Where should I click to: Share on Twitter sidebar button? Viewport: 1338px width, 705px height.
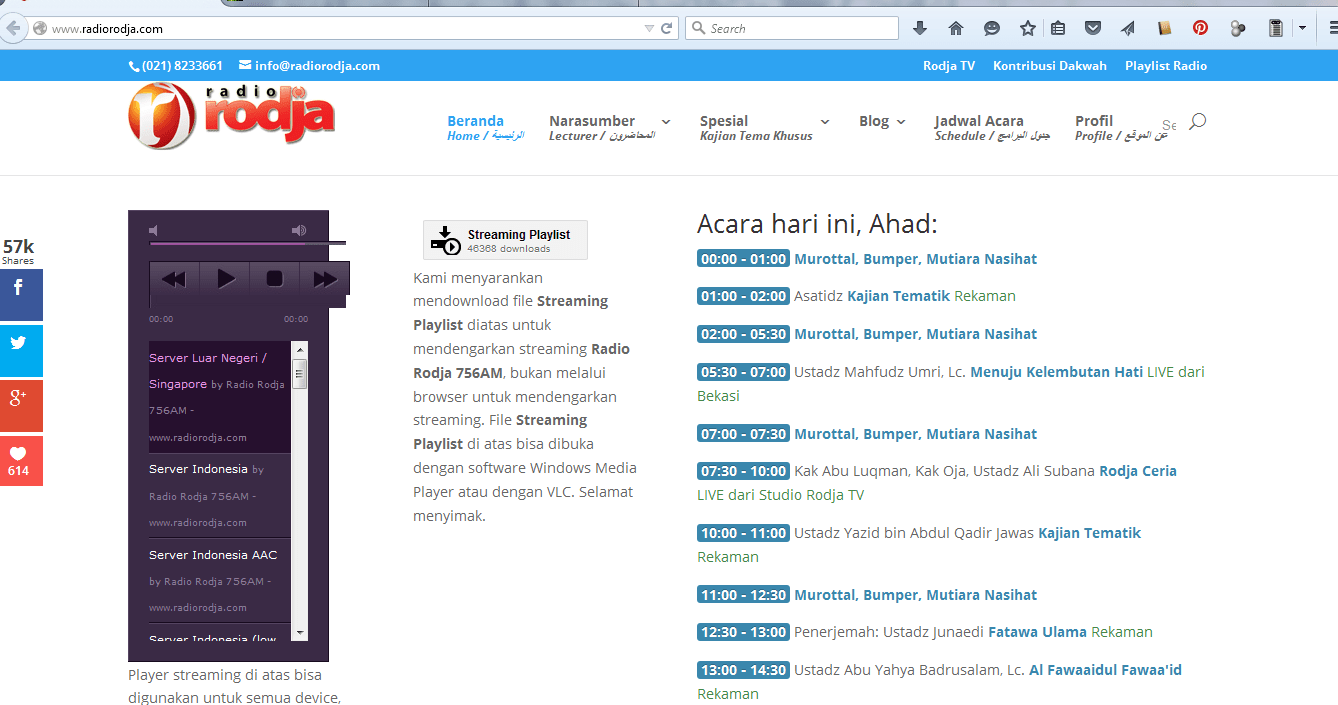(x=21, y=351)
